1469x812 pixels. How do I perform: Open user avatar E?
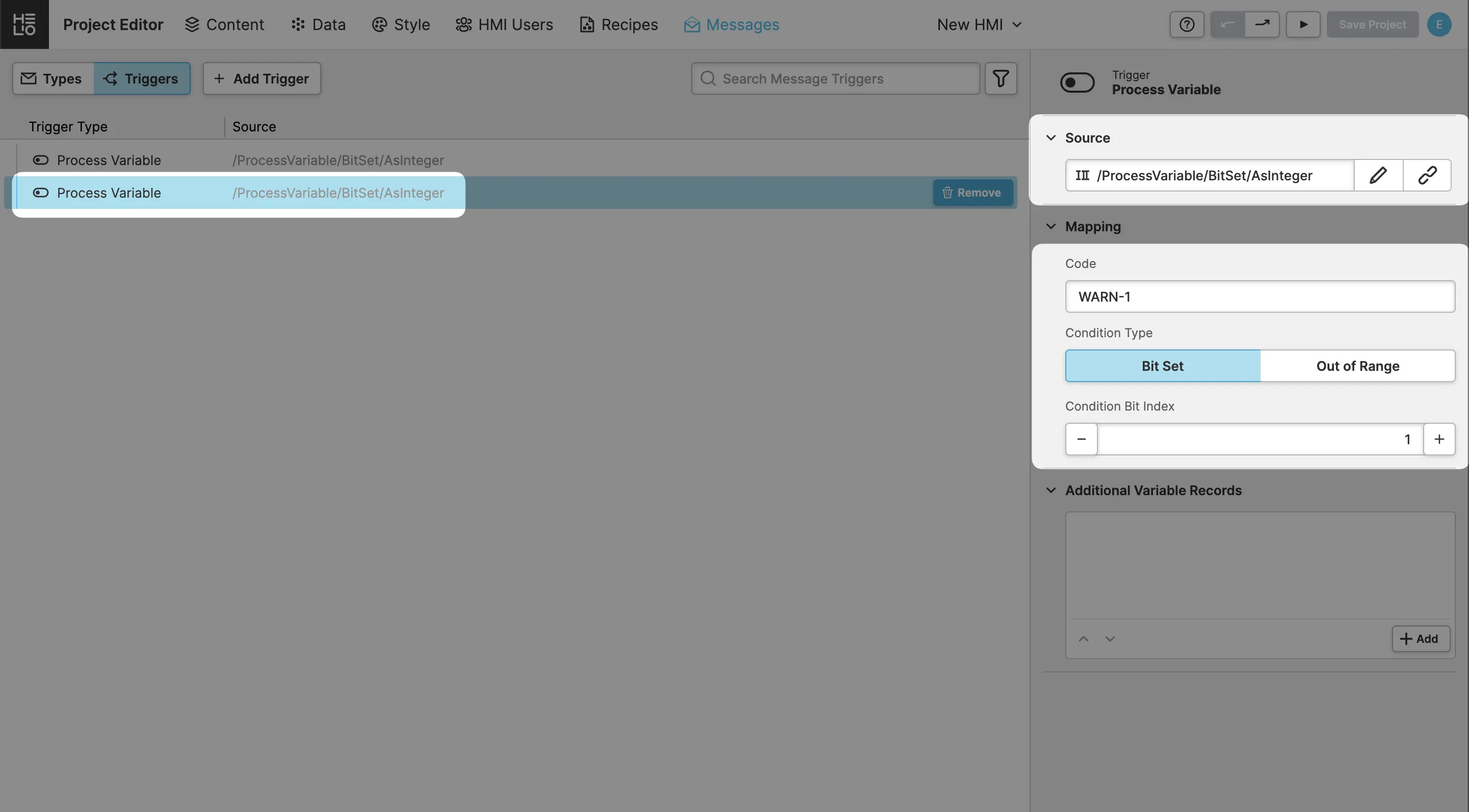[x=1439, y=24]
